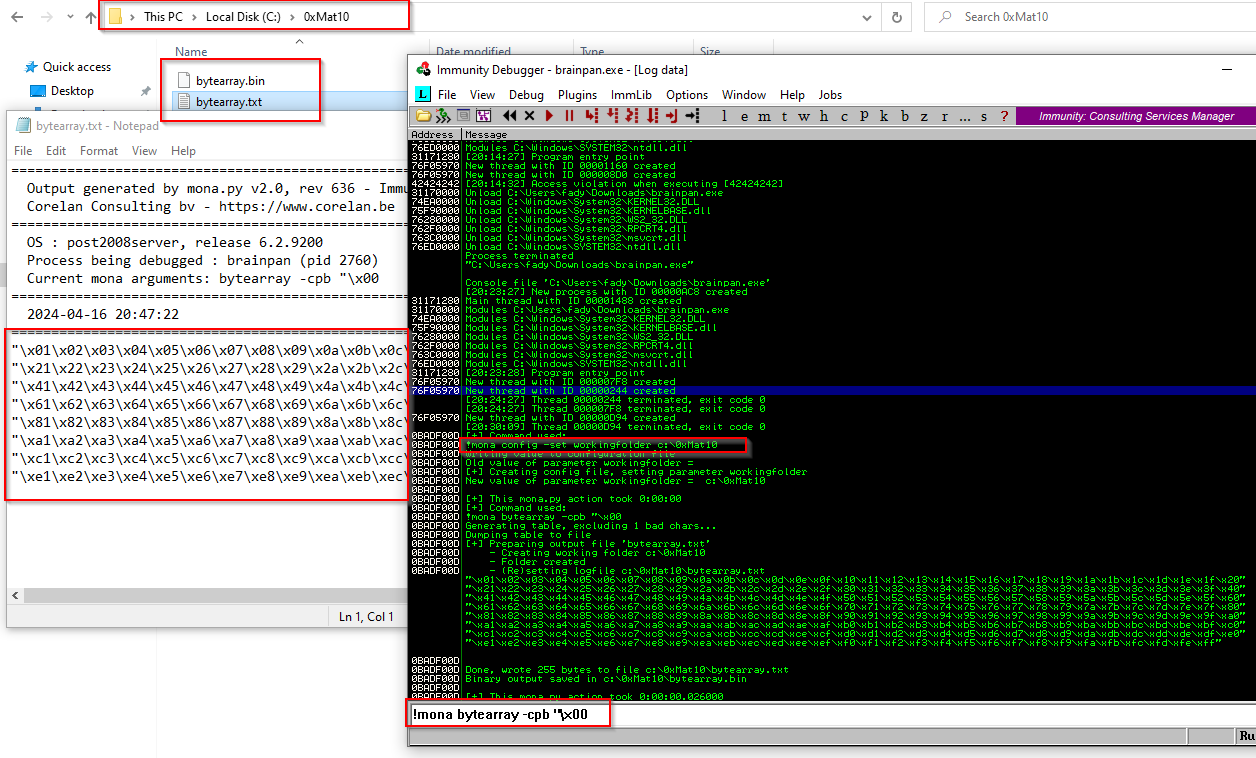The width and height of the screenshot is (1256, 758).
Task: Expand This PC breadcrumb chevron
Action: 195,17
